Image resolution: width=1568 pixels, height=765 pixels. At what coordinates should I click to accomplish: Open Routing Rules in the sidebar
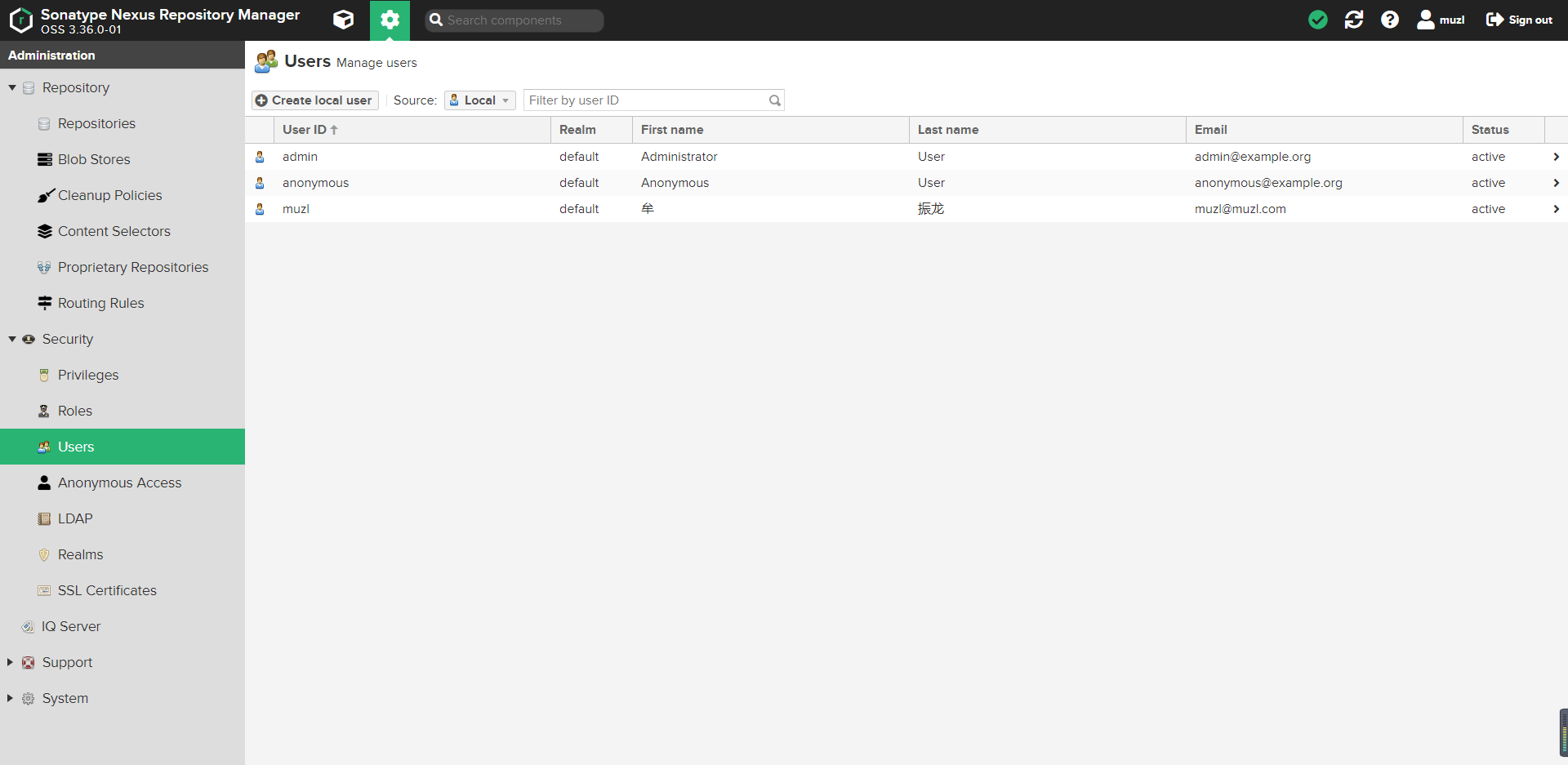click(122, 303)
